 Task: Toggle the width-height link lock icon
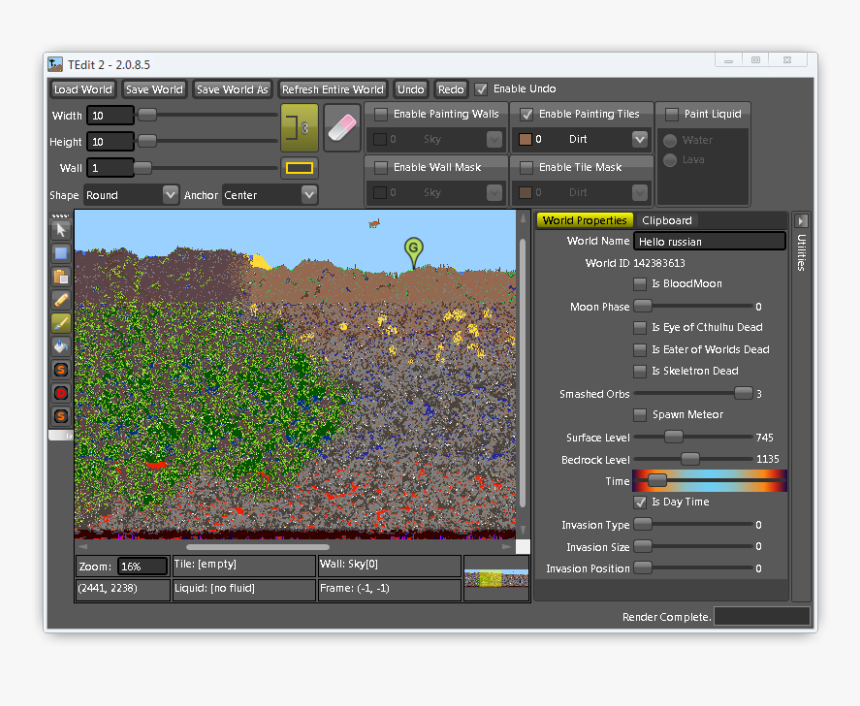pyautogui.click(x=299, y=128)
